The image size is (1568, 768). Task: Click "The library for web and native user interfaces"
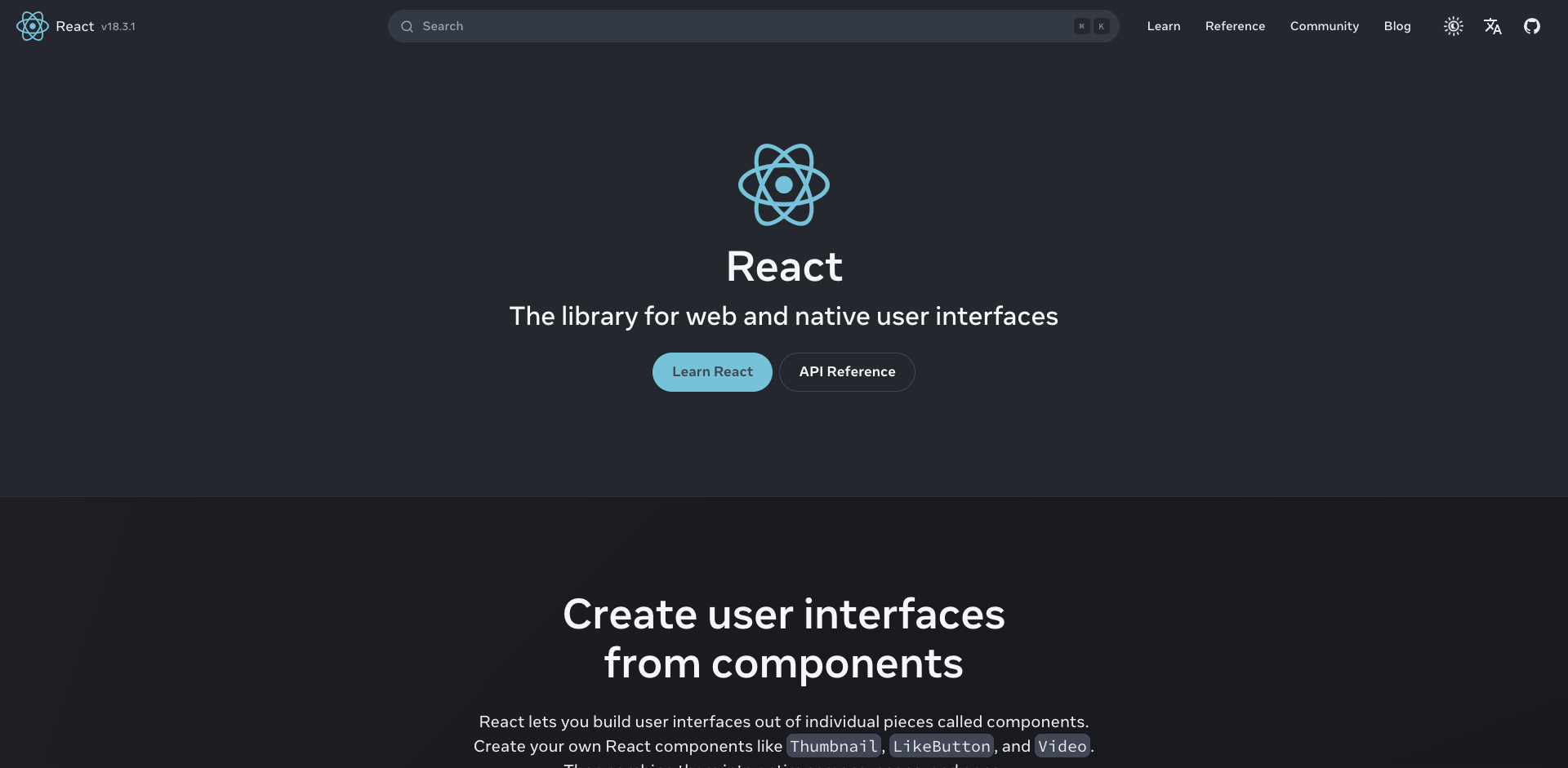[784, 316]
